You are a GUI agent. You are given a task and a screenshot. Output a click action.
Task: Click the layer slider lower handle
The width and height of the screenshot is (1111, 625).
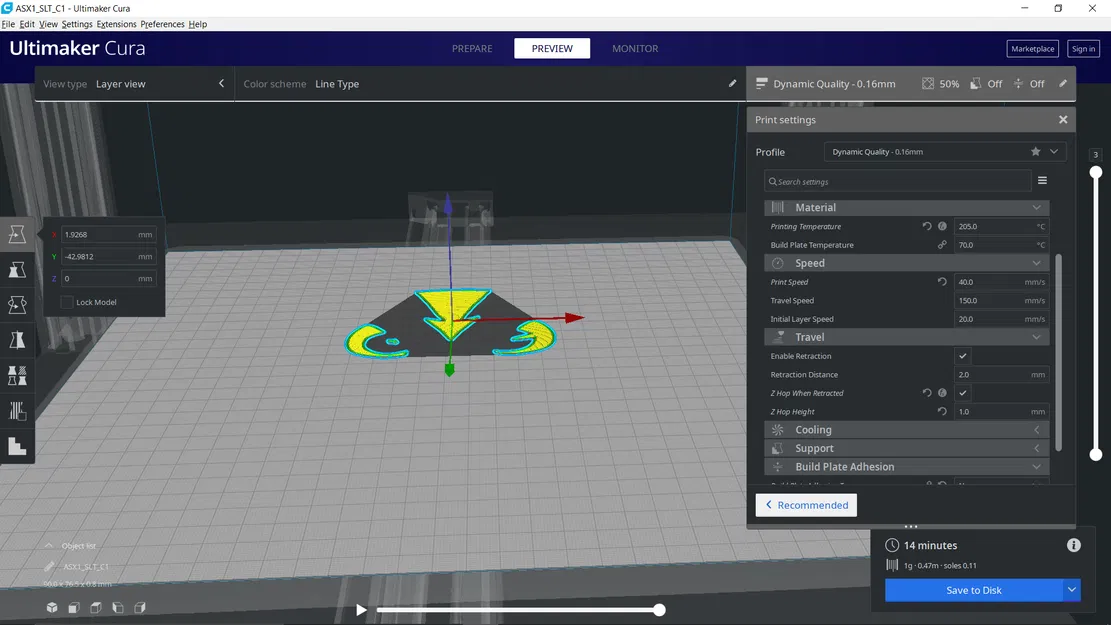pos(1095,454)
